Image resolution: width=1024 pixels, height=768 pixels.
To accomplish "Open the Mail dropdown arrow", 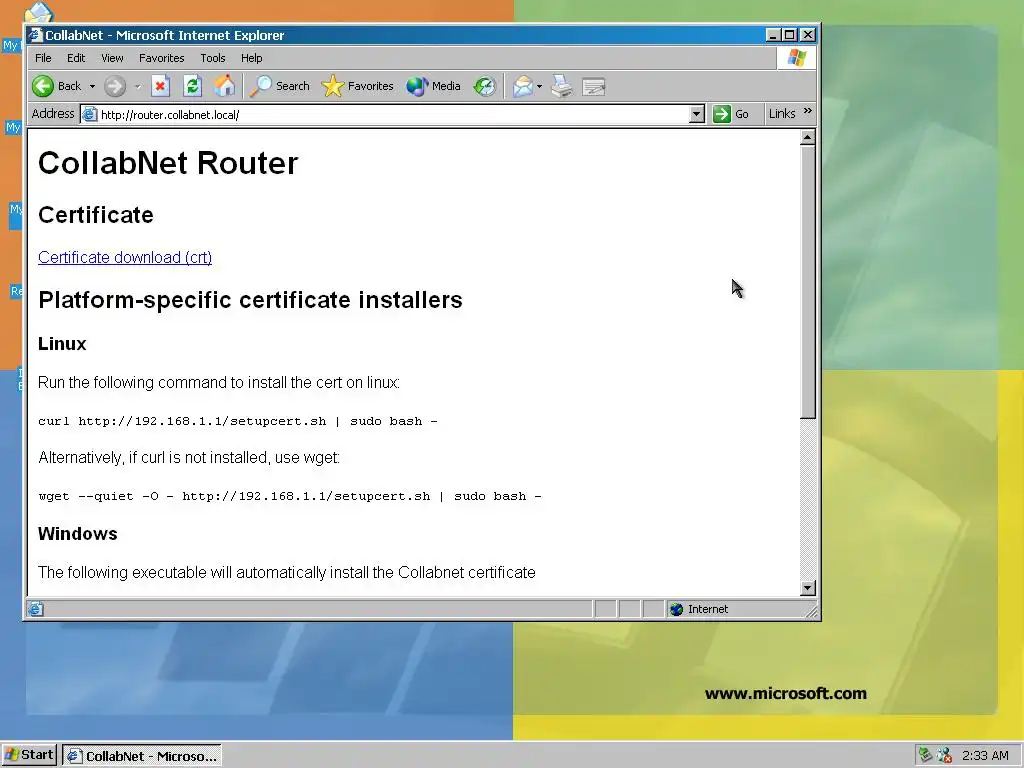I will [x=539, y=86].
